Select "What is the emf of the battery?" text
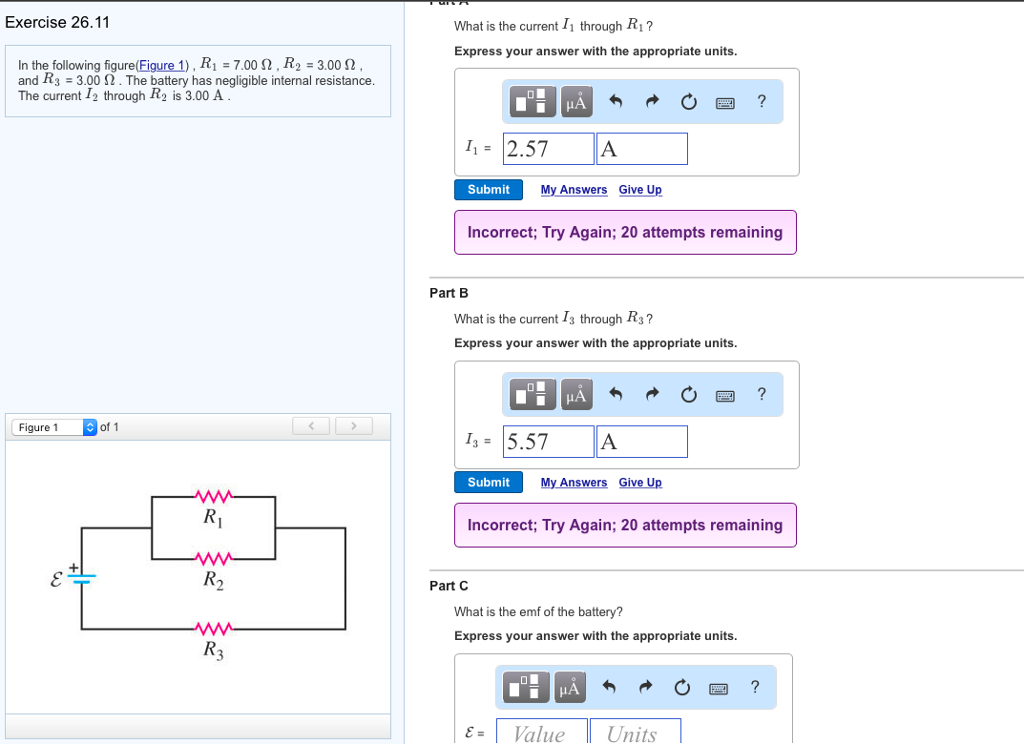The height and width of the screenshot is (744, 1024). click(x=538, y=611)
